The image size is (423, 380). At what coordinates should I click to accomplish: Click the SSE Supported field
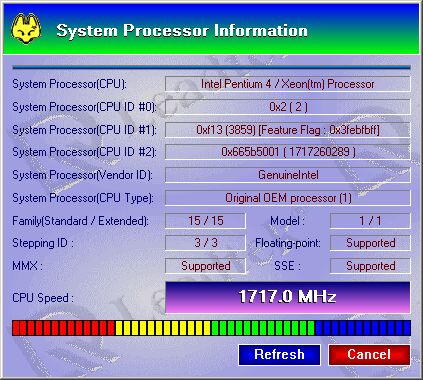tap(370, 266)
